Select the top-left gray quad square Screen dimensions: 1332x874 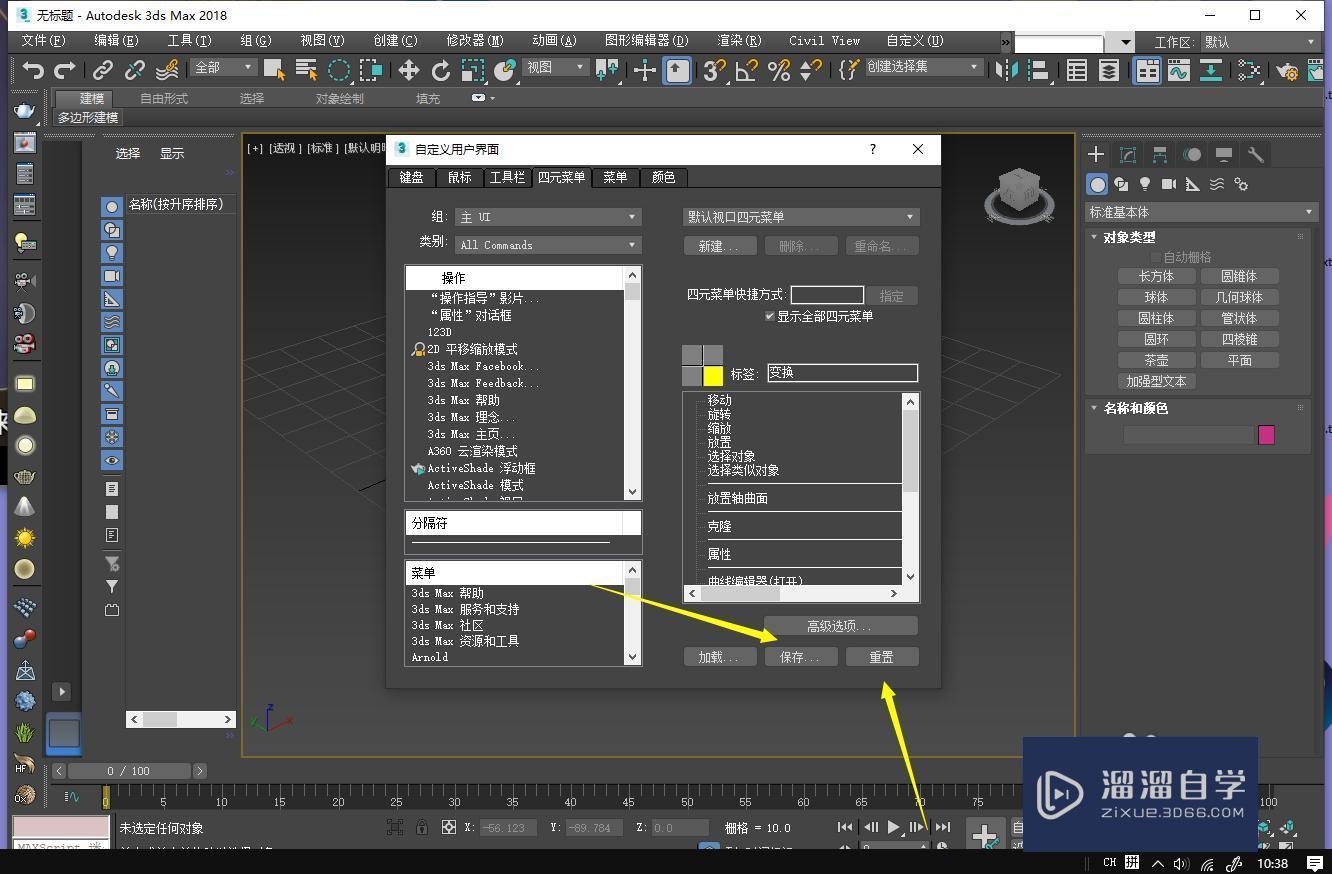692,355
